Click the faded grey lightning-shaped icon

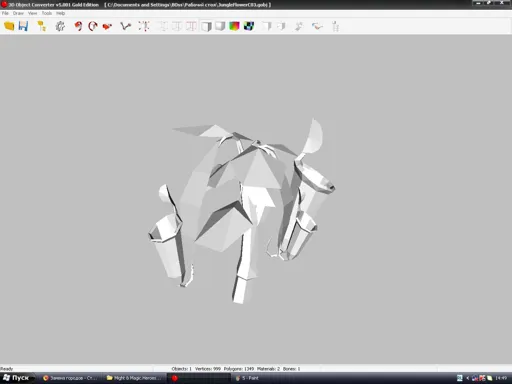[x=299, y=26]
